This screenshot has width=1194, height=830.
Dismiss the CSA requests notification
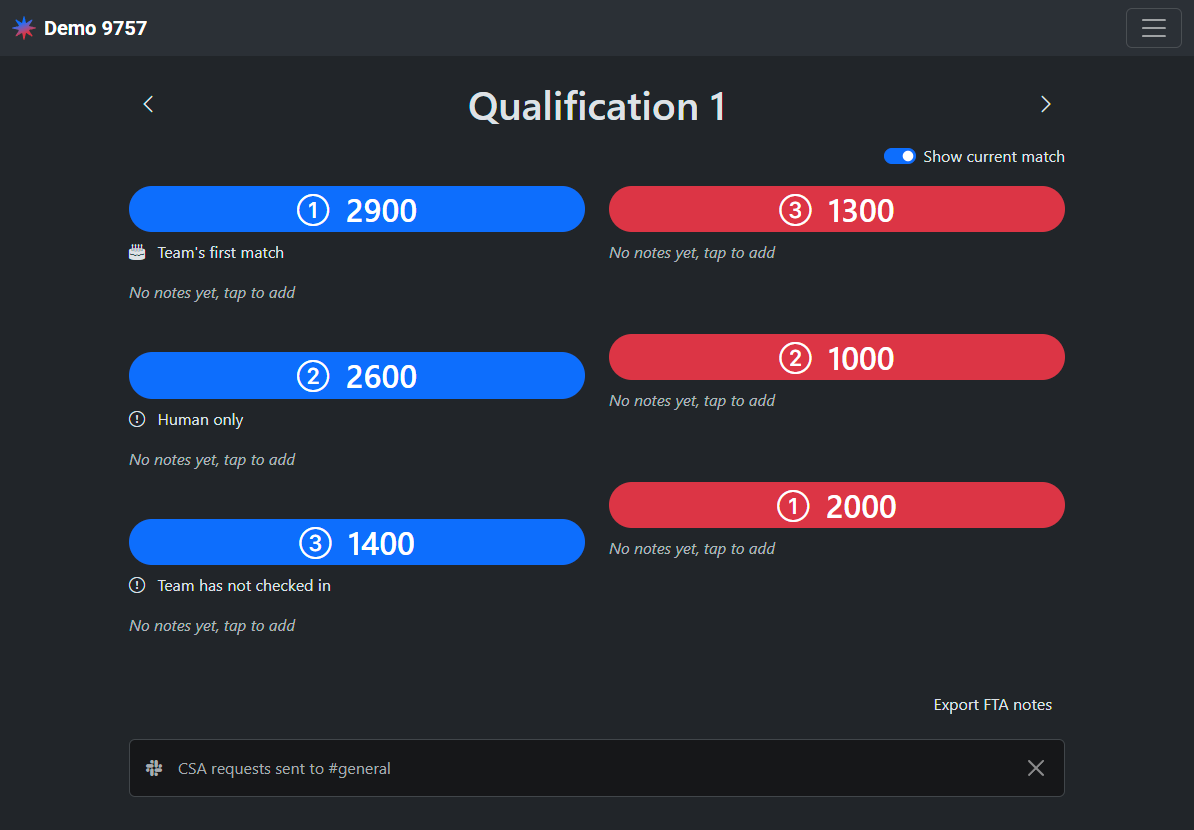coord(1036,768)
